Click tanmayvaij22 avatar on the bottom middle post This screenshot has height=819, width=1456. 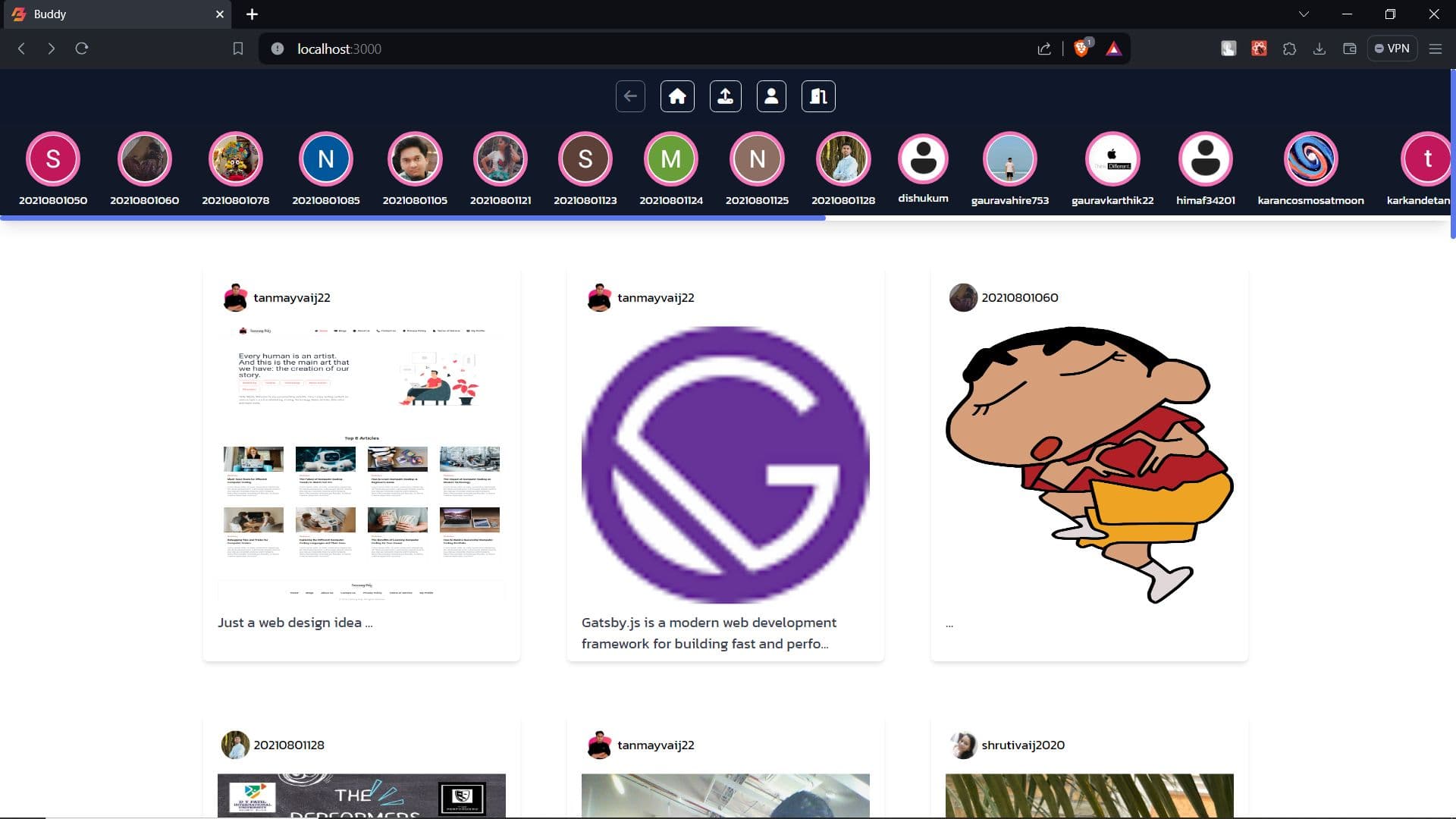click(599, 745)
